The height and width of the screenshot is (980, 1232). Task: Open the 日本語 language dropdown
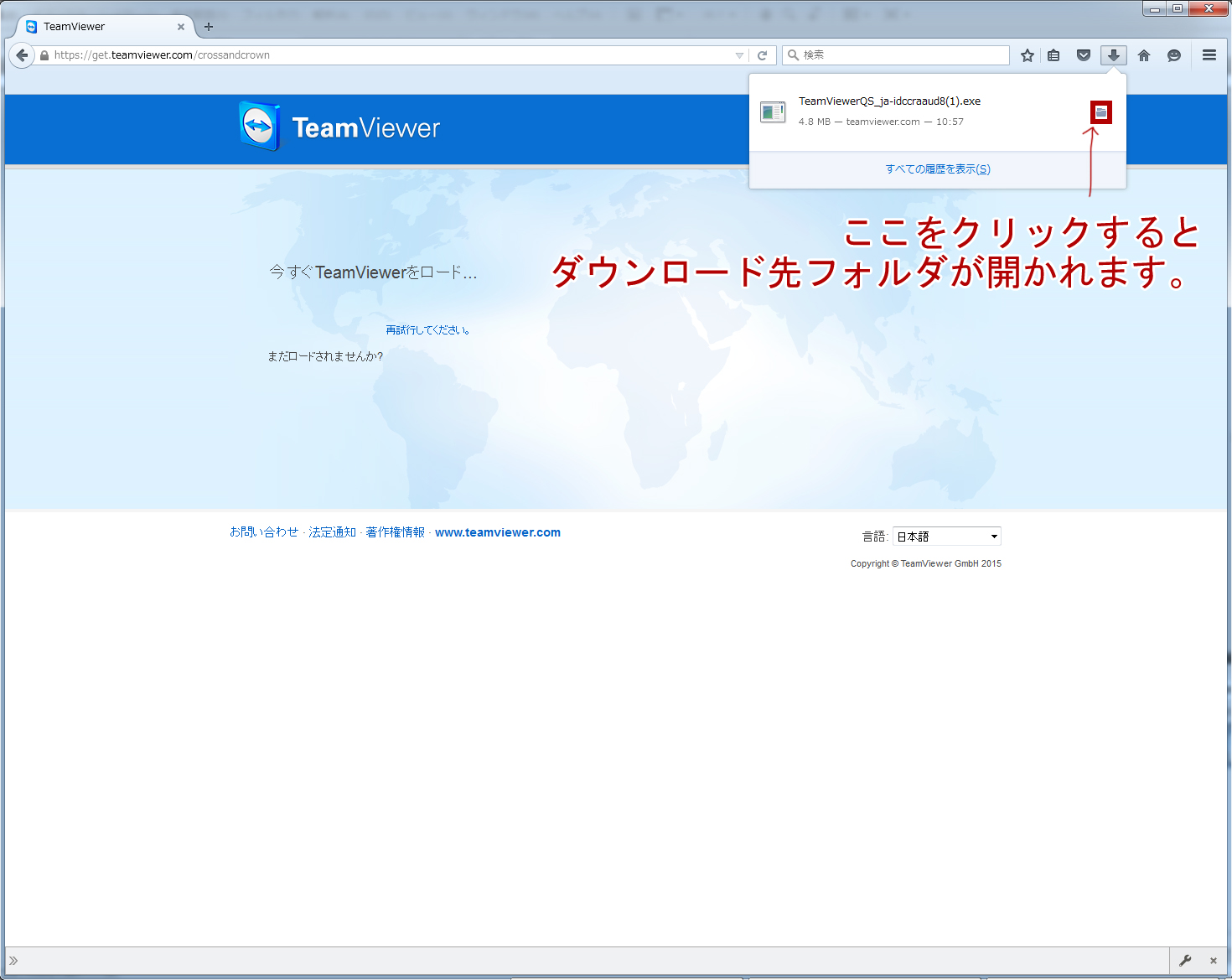click(x=947, y=537)
